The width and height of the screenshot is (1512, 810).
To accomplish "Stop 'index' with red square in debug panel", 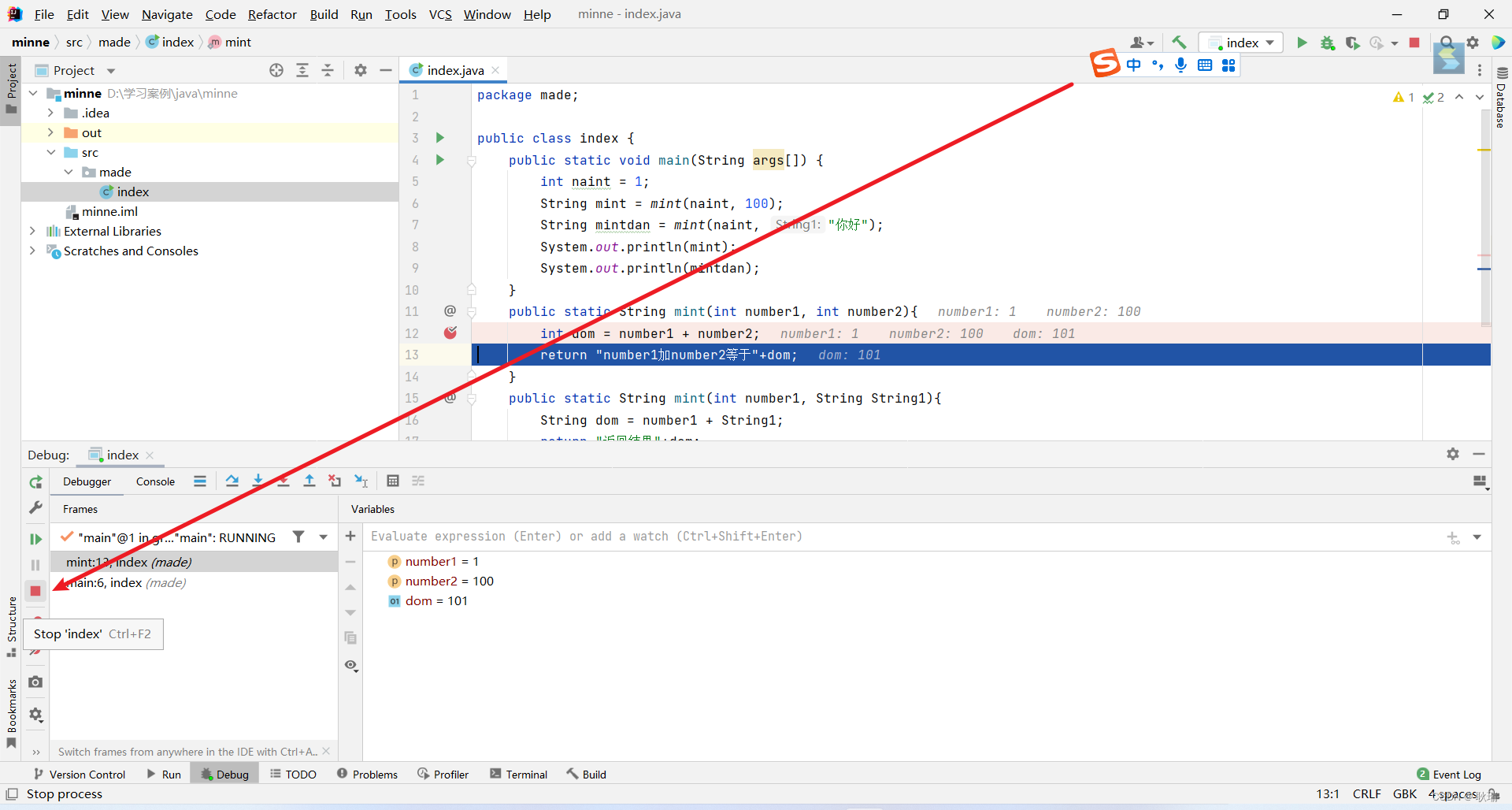I will (x=35, y=591).
